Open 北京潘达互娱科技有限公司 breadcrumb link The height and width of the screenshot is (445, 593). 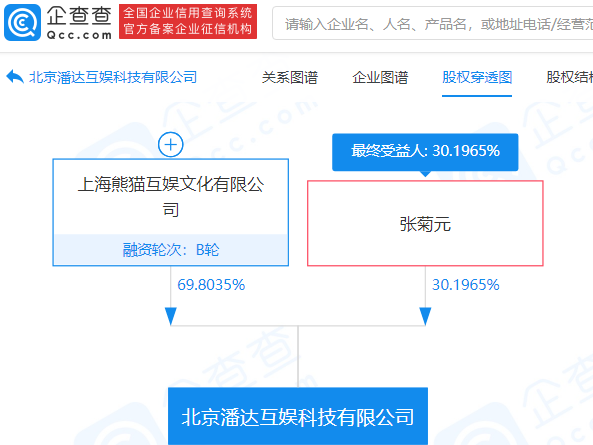tap(113, 77)
